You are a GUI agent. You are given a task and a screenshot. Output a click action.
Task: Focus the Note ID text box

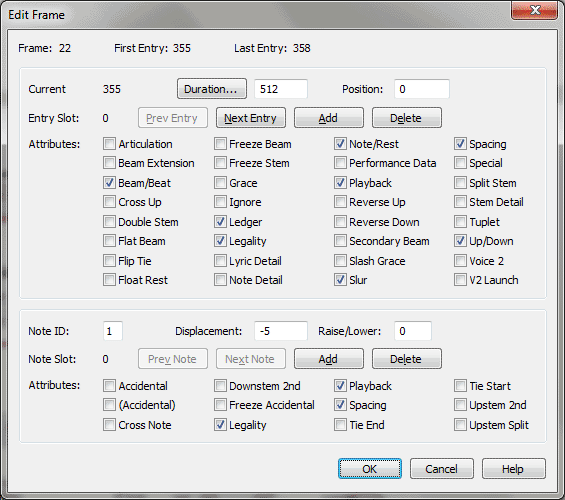pyautogui.click(x=113, y=331)
